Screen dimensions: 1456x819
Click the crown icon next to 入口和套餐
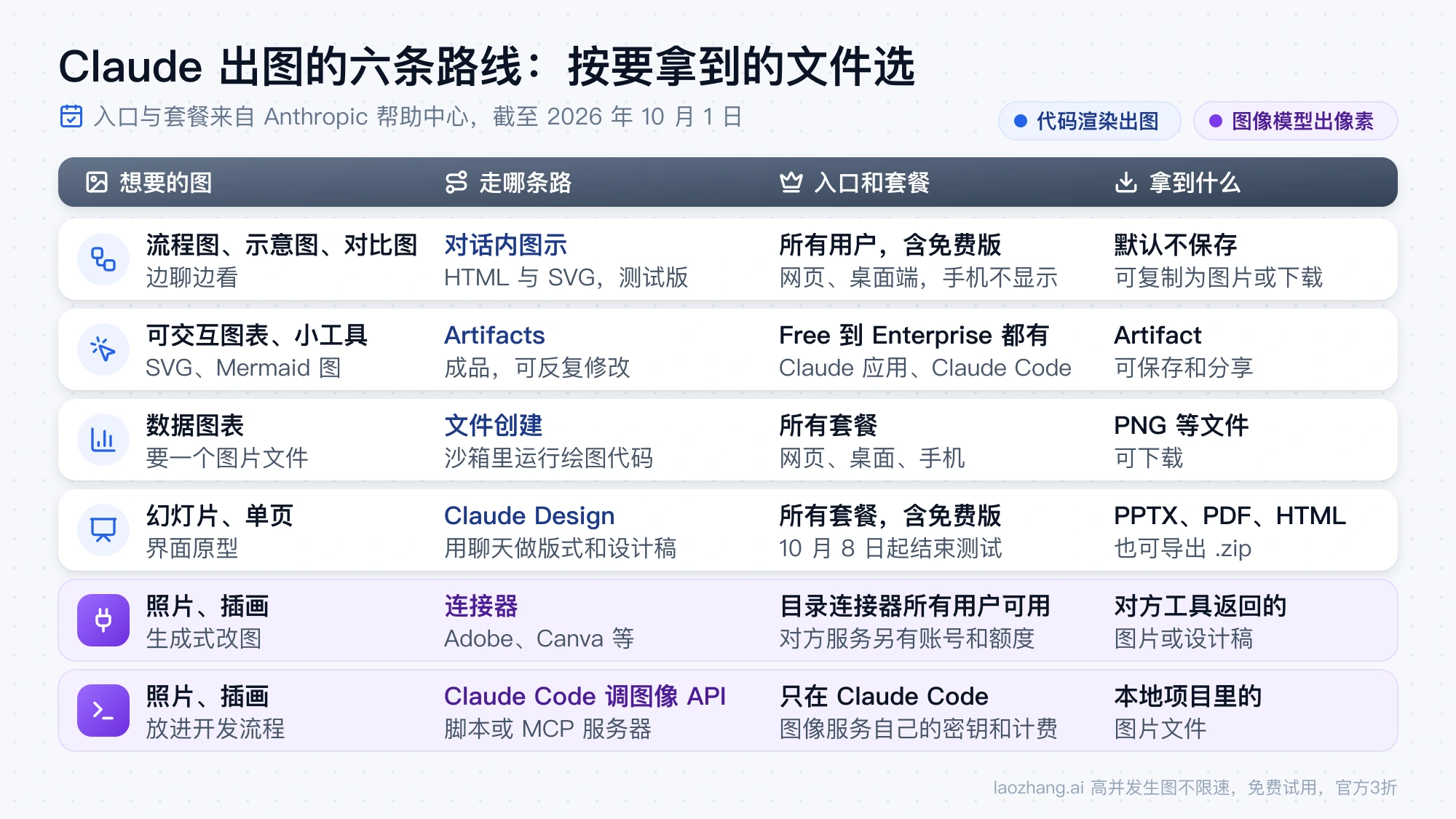point(791,182)
